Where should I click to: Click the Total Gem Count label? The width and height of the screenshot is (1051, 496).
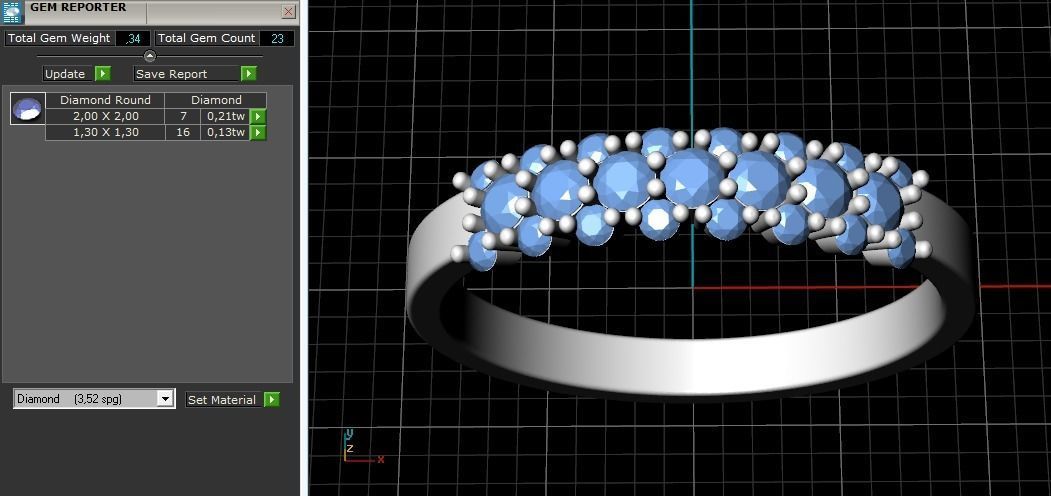[x=206, y=38]
